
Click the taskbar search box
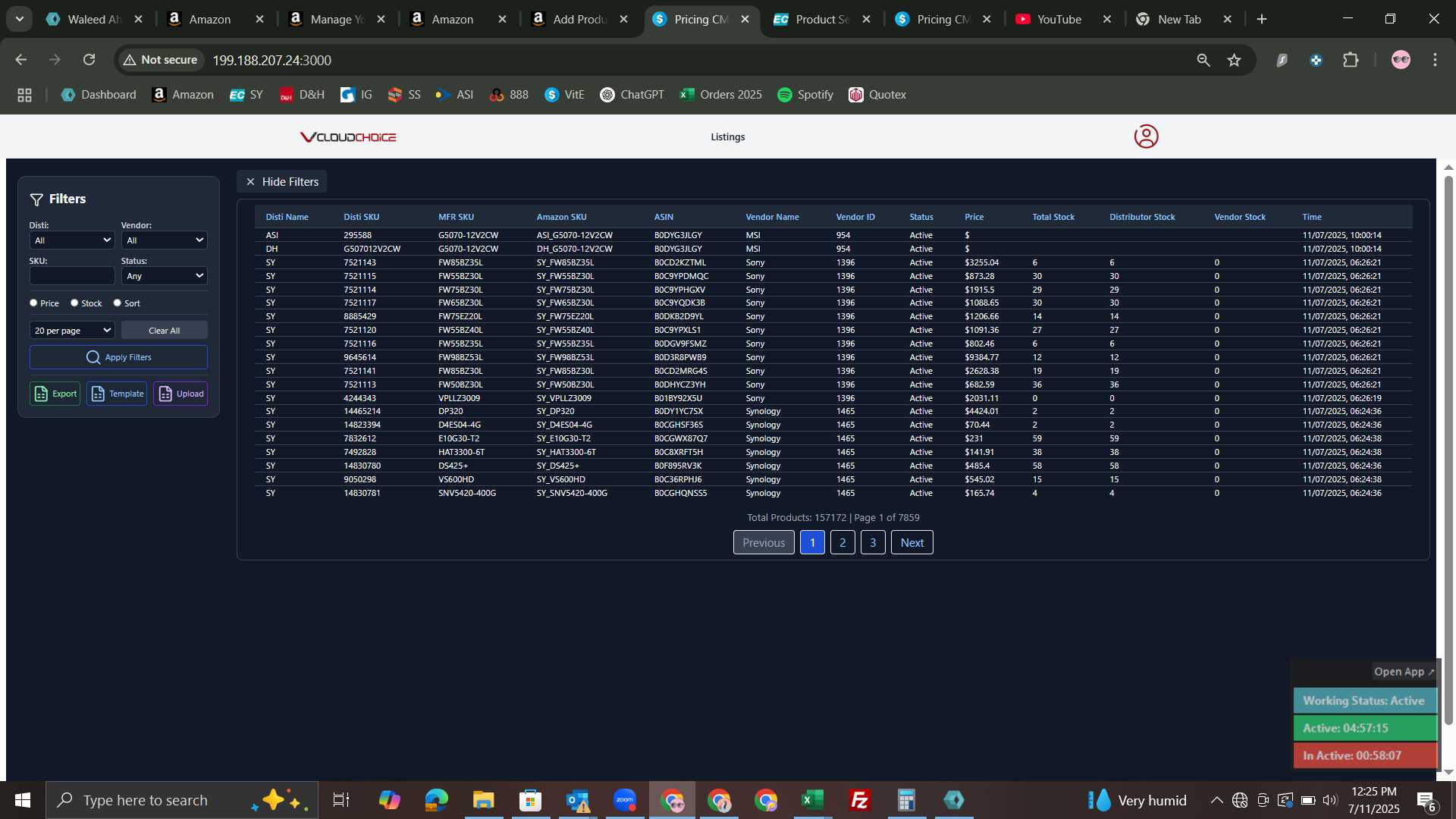coord(182,800)
